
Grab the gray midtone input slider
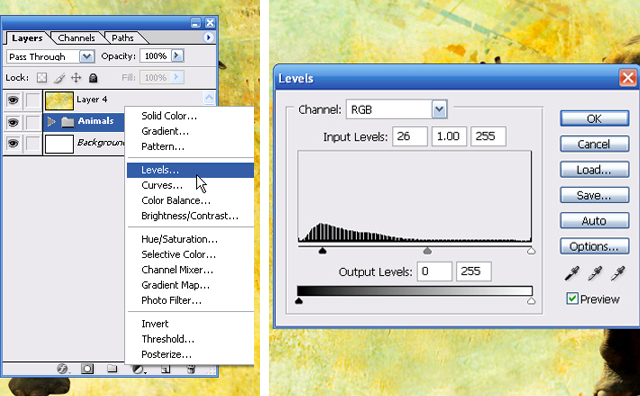tap(427, 251)
